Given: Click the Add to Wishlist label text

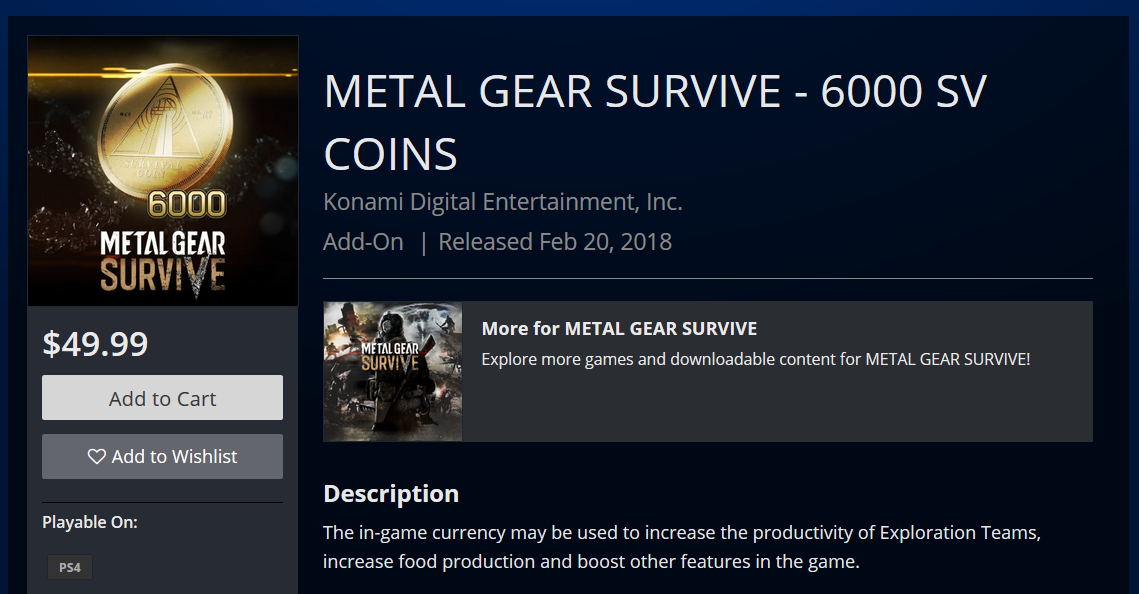Looking at the screenshot, I should point(174,457).
